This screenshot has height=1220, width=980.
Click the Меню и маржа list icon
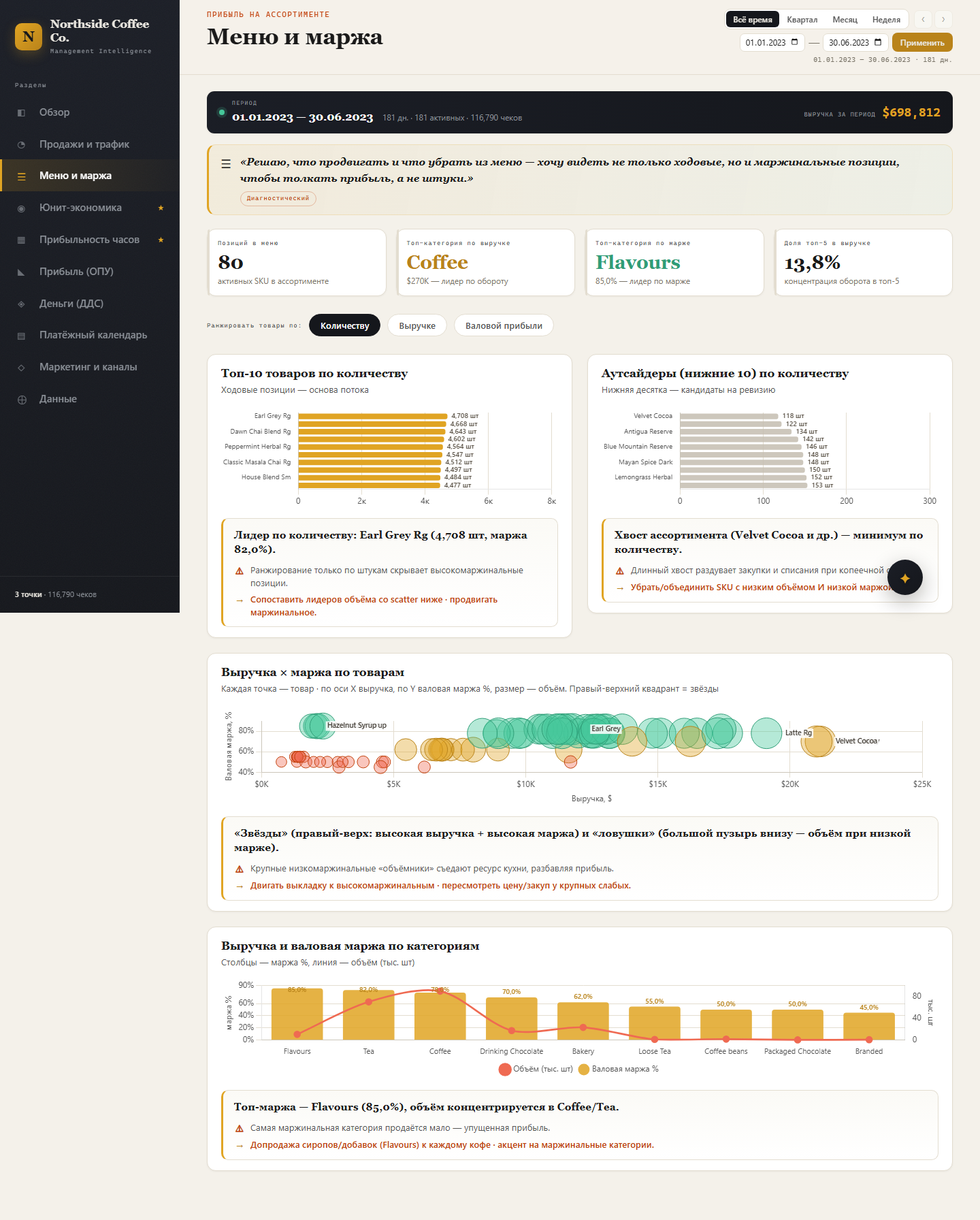pyautogui.click(x=21, y=176)
